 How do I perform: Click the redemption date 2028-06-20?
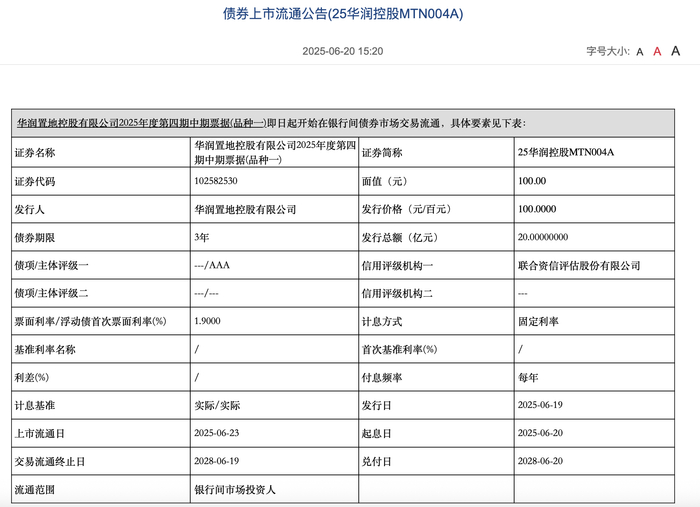(540, 461)
